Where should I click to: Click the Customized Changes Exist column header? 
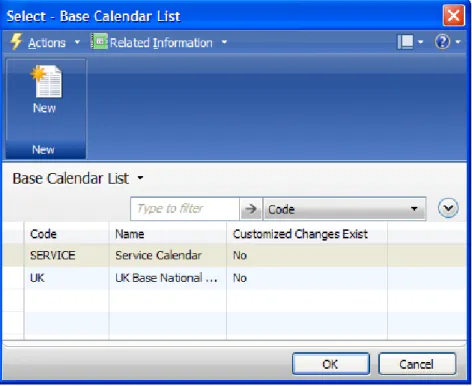[x=307, y=234]
